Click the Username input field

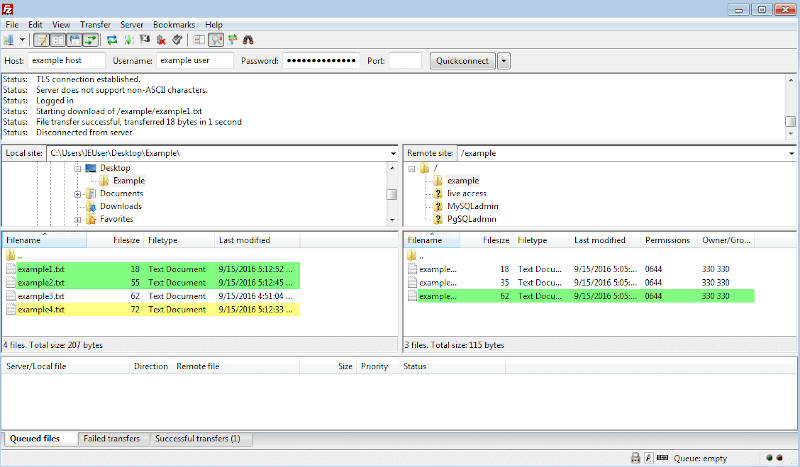point(195,61)
